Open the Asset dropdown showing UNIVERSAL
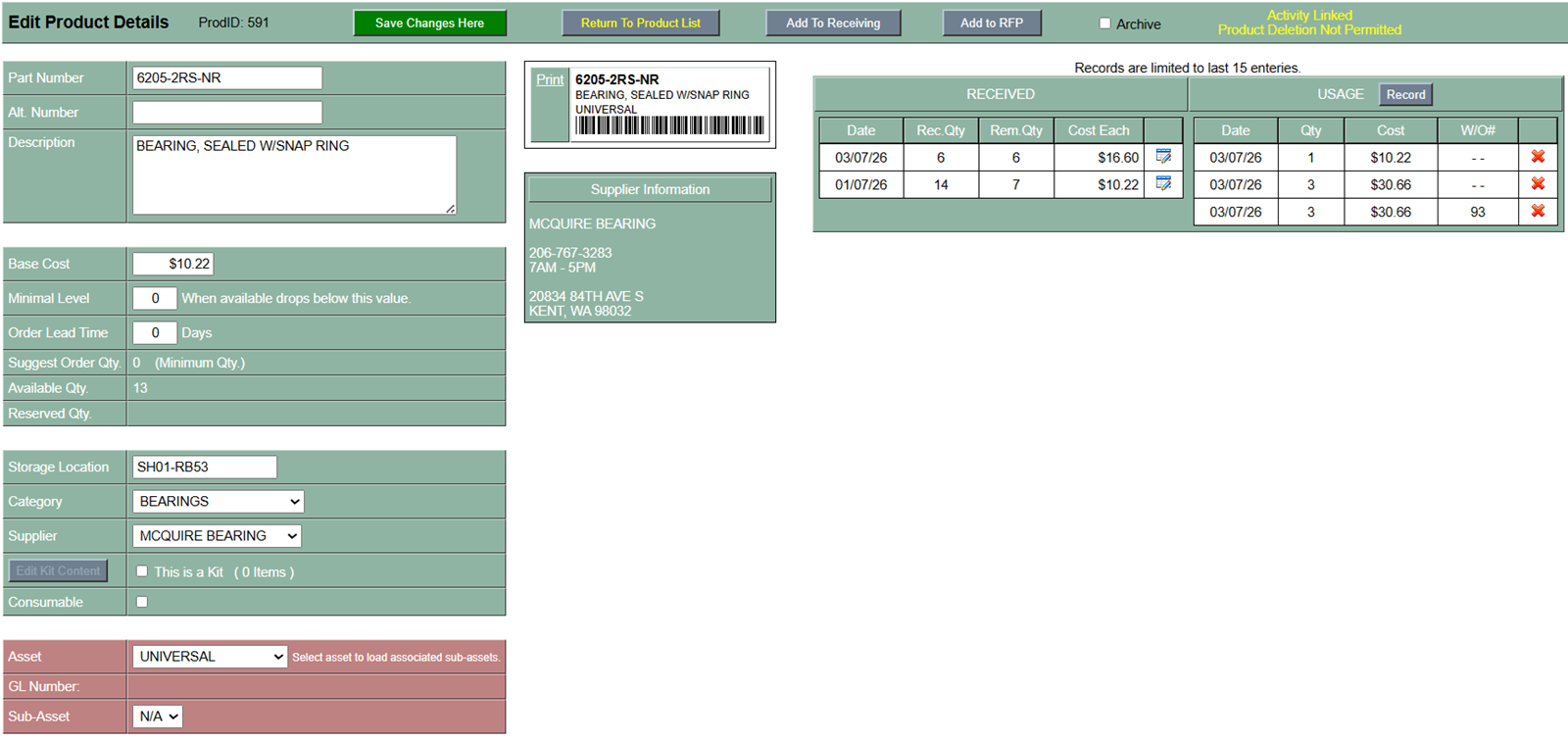Viewport: 1568px width, 741px height. 210,657
